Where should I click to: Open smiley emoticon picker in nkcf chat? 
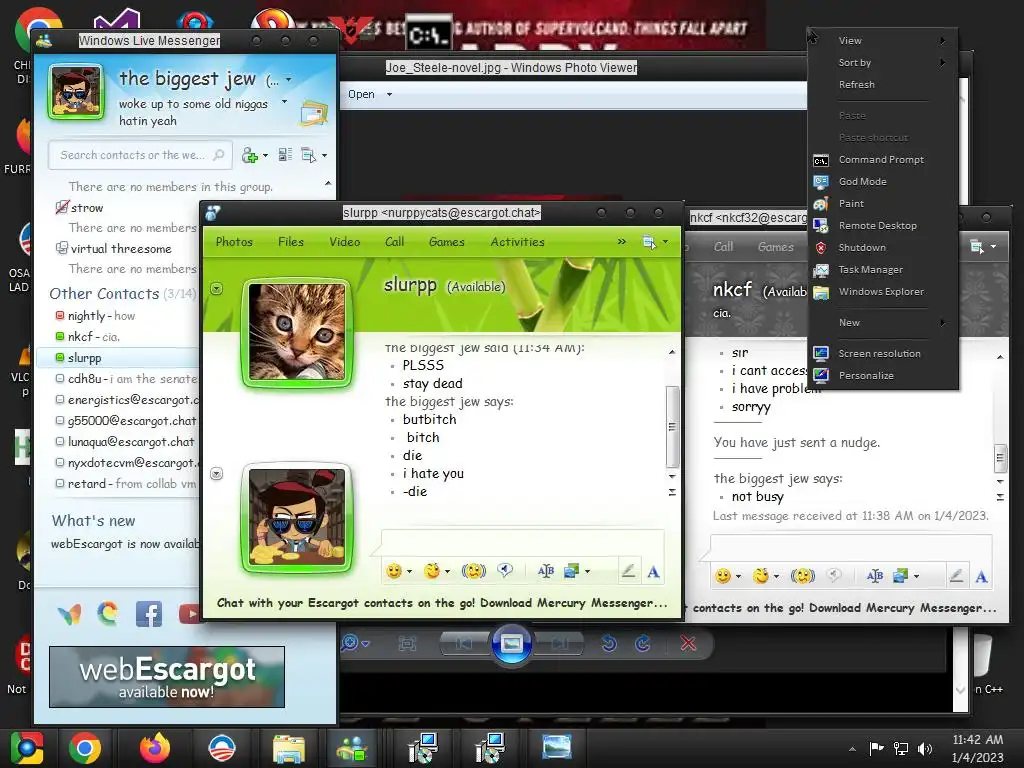[x=723, y=576]
